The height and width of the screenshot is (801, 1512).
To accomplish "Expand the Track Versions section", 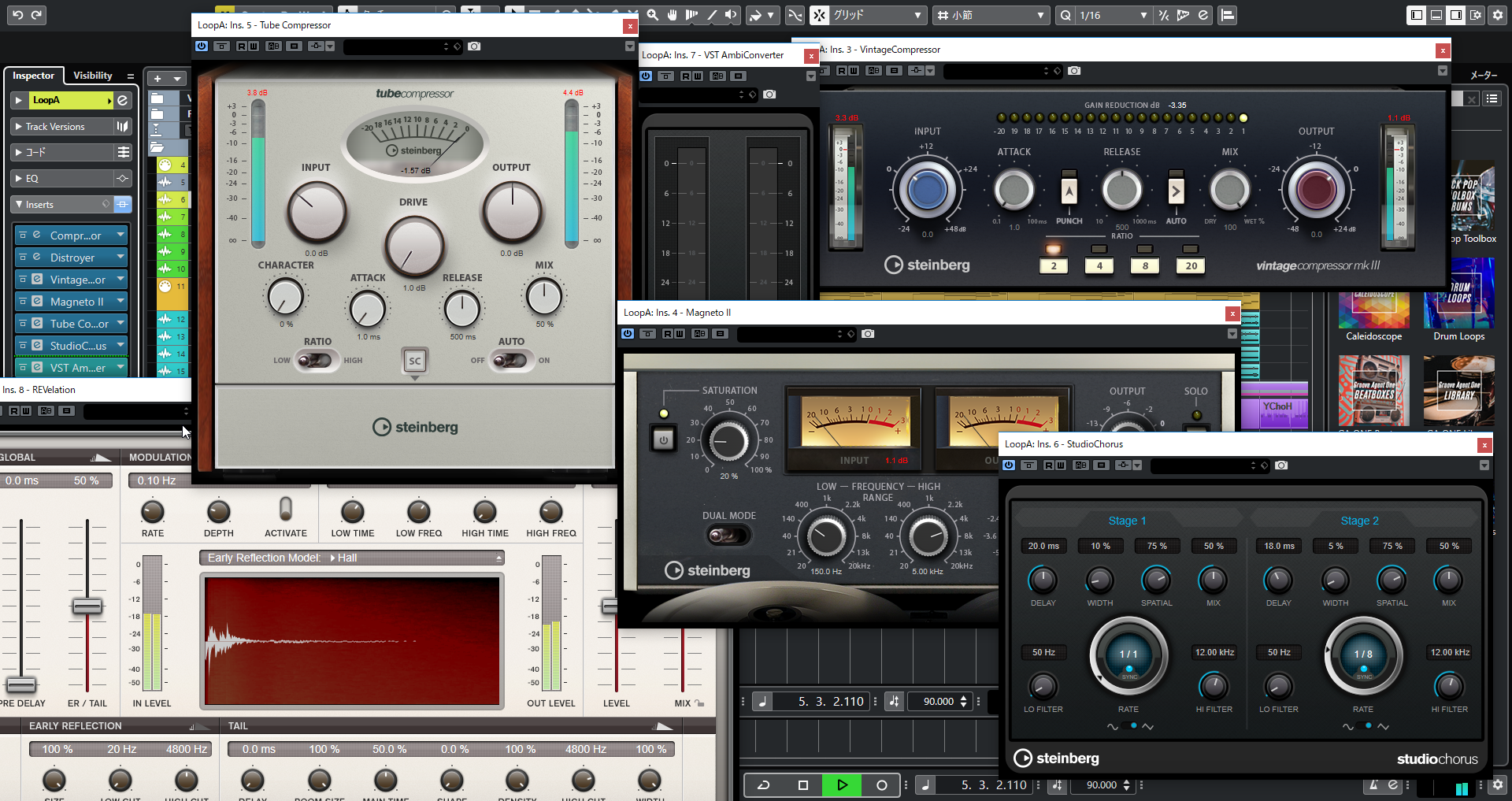I will click(18, 126).
